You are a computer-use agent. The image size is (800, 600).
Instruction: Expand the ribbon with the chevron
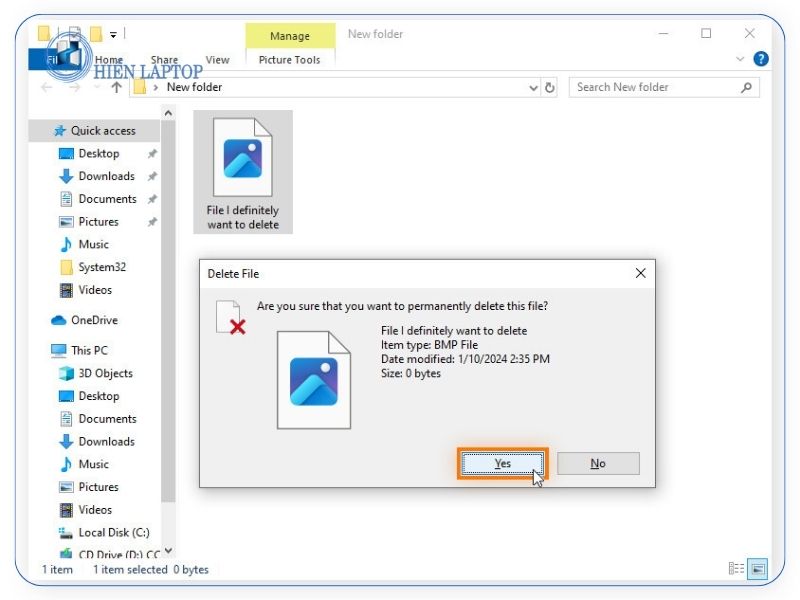click(x=740, y=59)
